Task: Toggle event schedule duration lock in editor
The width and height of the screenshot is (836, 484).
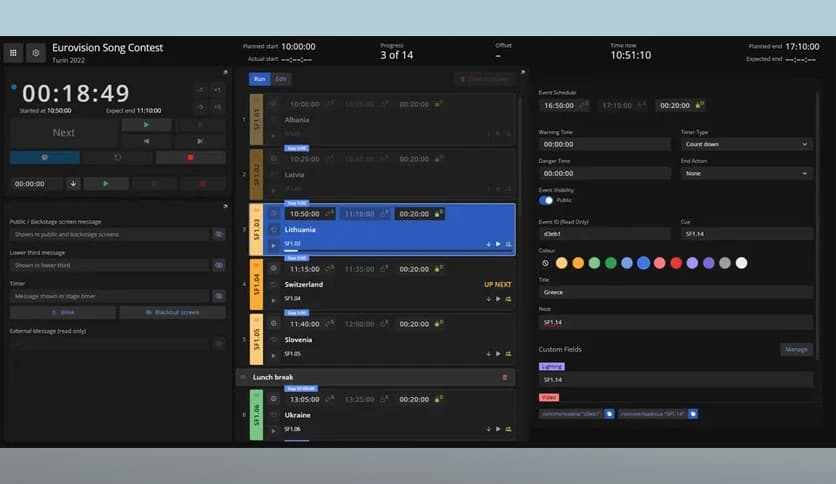Action: pos(700,105)
